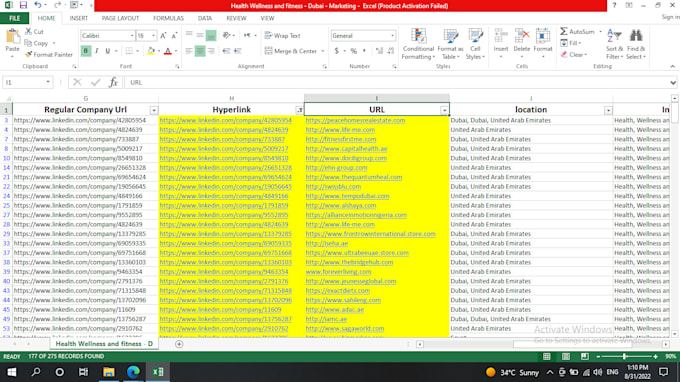Open the font name dropdown Calibri
680x382 pixels.
point(132,36)
